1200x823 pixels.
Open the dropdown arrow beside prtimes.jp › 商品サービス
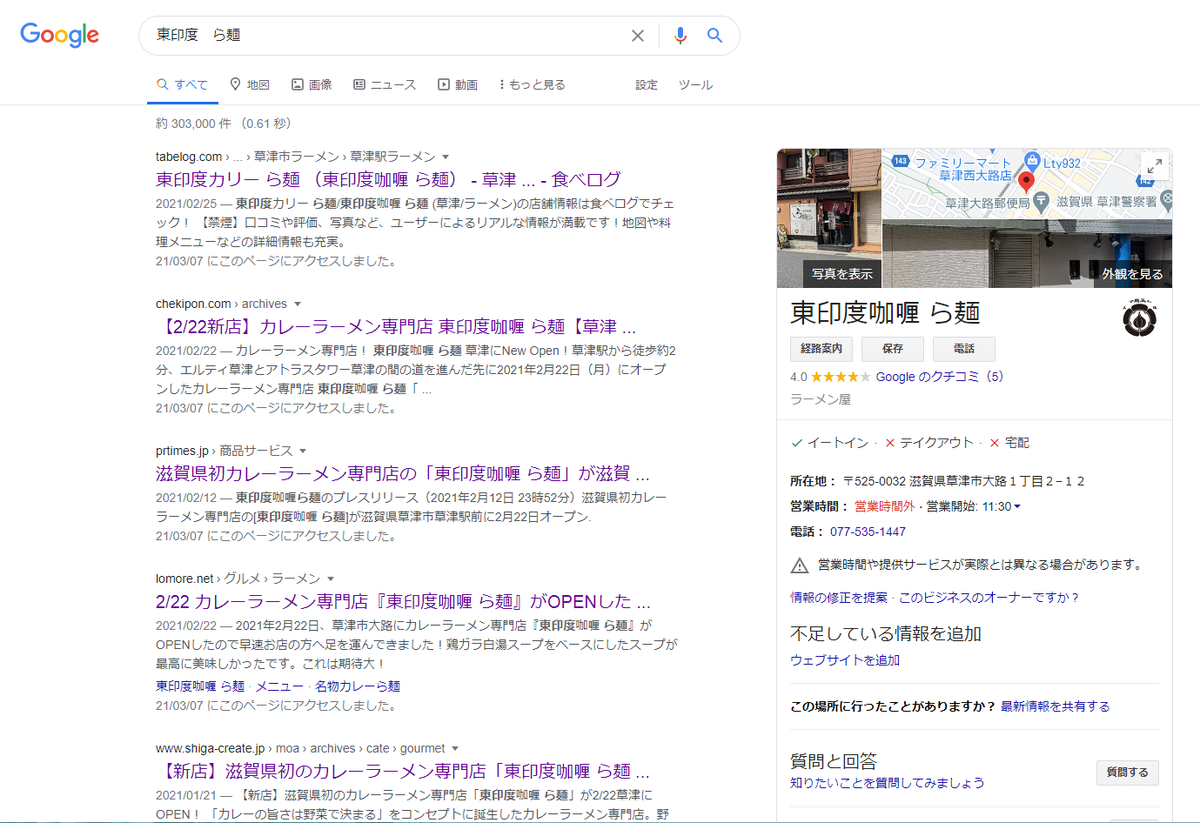(x=303, y=451)
